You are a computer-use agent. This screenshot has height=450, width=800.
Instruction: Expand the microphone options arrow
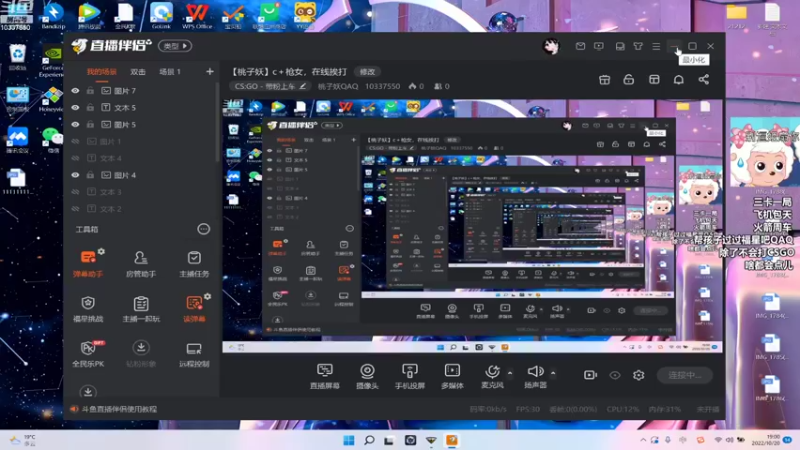point(510,373)
